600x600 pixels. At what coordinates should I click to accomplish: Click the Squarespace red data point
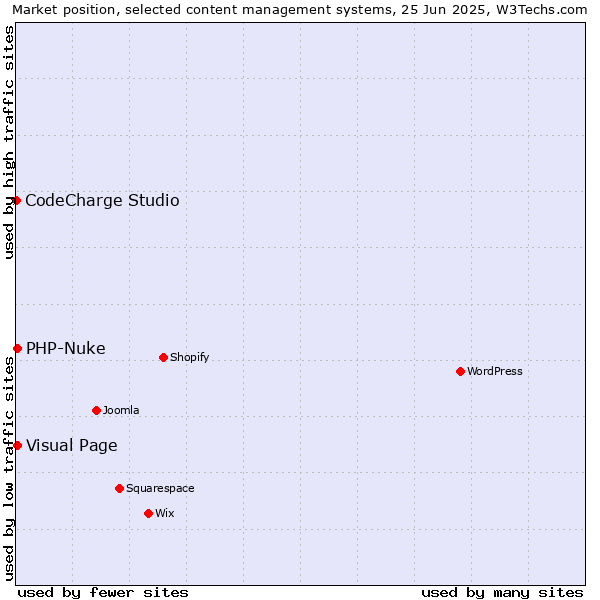[x=119, y=488]
